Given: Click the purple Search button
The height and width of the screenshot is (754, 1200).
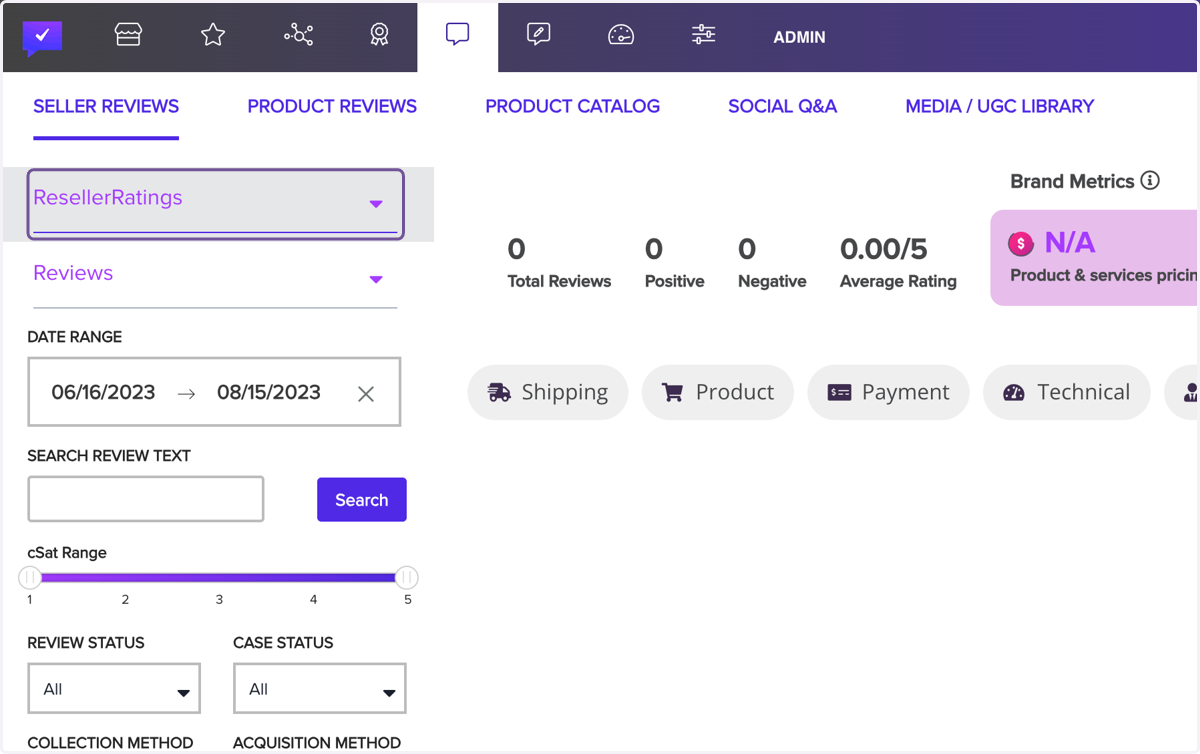Looking at the screenshot, I should point(362,499).
